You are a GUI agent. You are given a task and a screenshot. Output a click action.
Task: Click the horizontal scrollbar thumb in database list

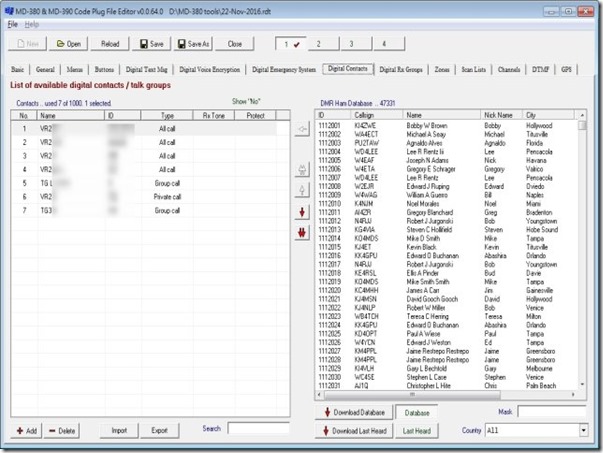(x=412, y=395)
